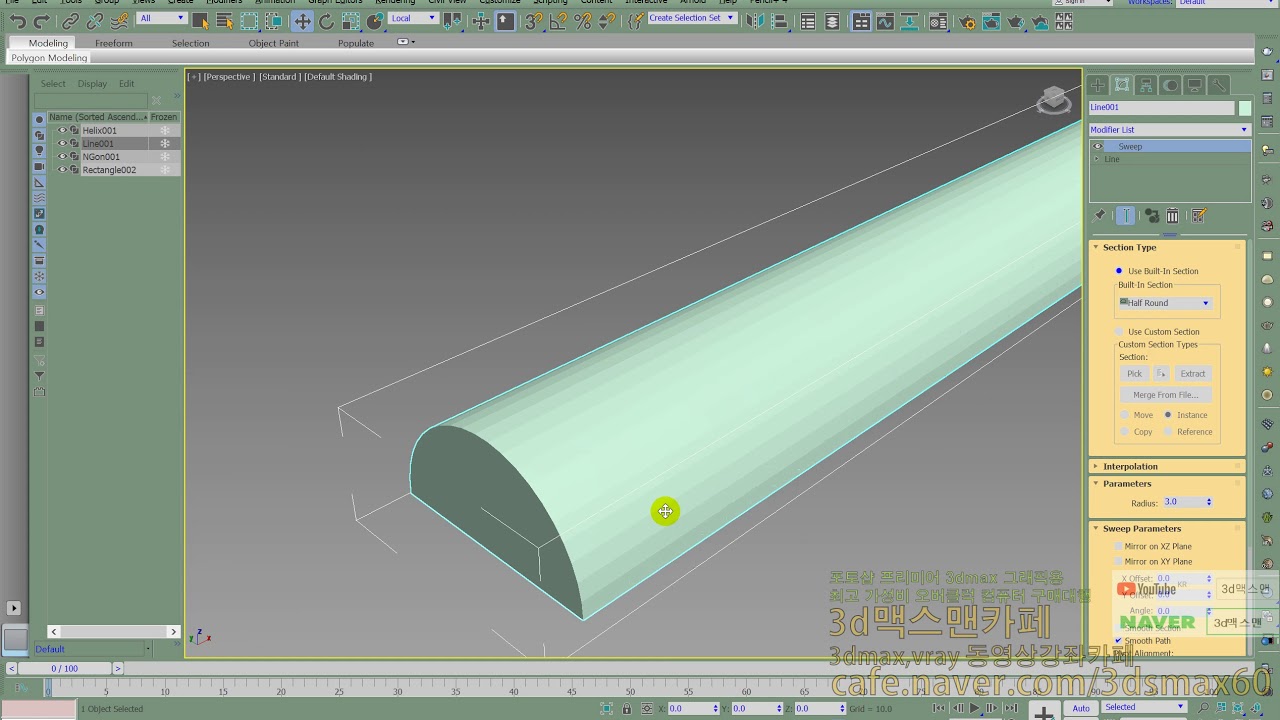Image resolution: width=1280 pixels, height=720 pixels.
Task: Open the Modeling ribbon tab
Action: coord(48,43)
